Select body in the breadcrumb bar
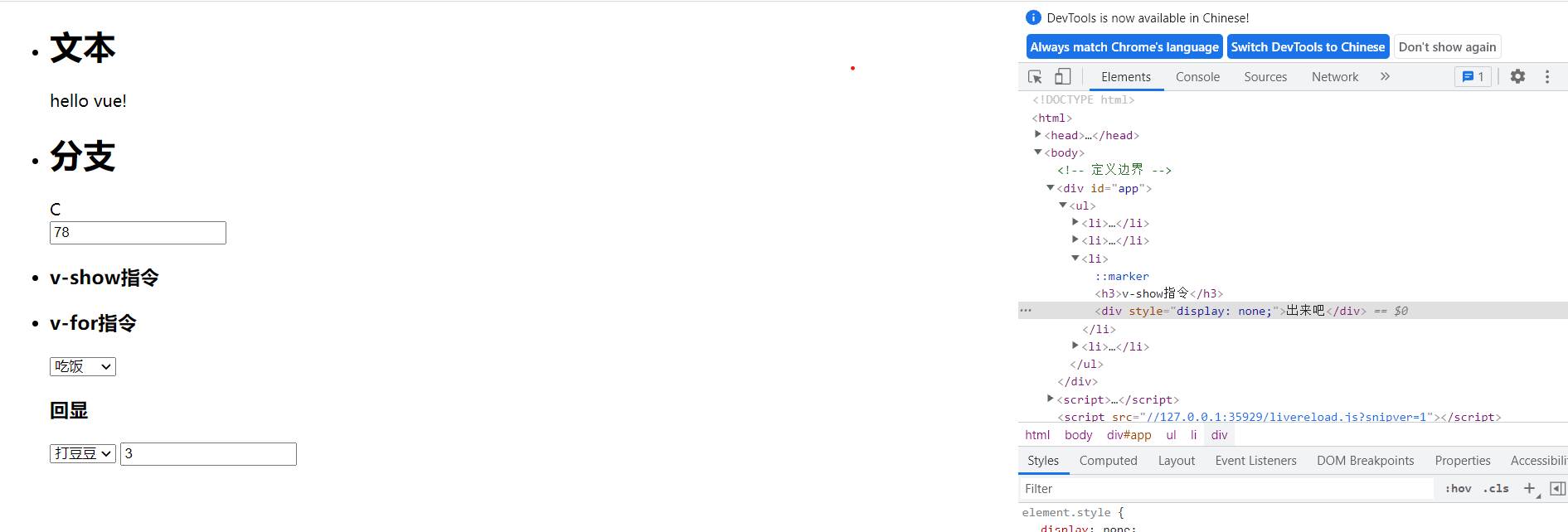The height and width of the screenshot is (532, 1568). [1078, 435]
